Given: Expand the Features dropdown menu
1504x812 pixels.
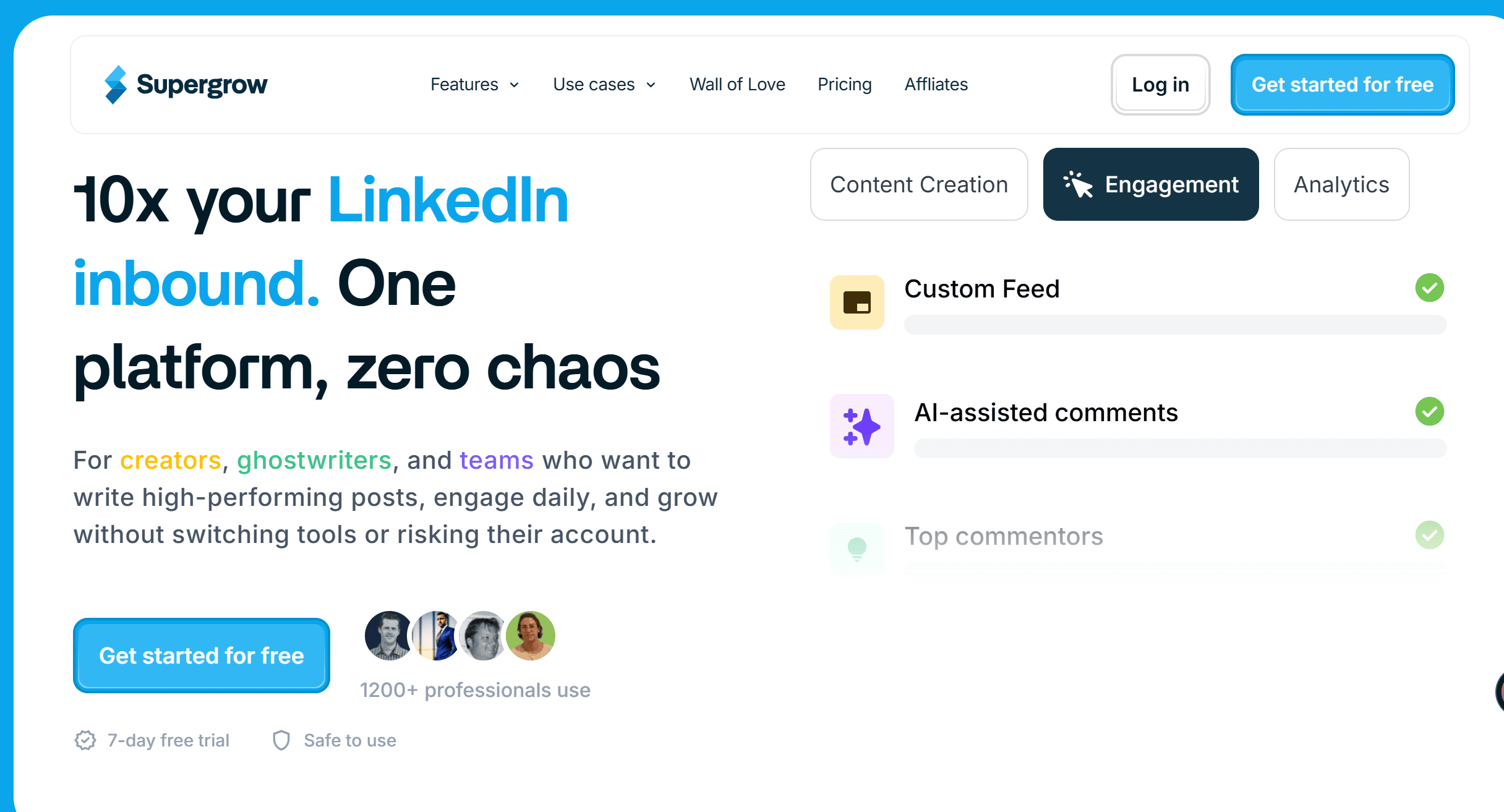Looking at the screenshot, I should 464,85.
